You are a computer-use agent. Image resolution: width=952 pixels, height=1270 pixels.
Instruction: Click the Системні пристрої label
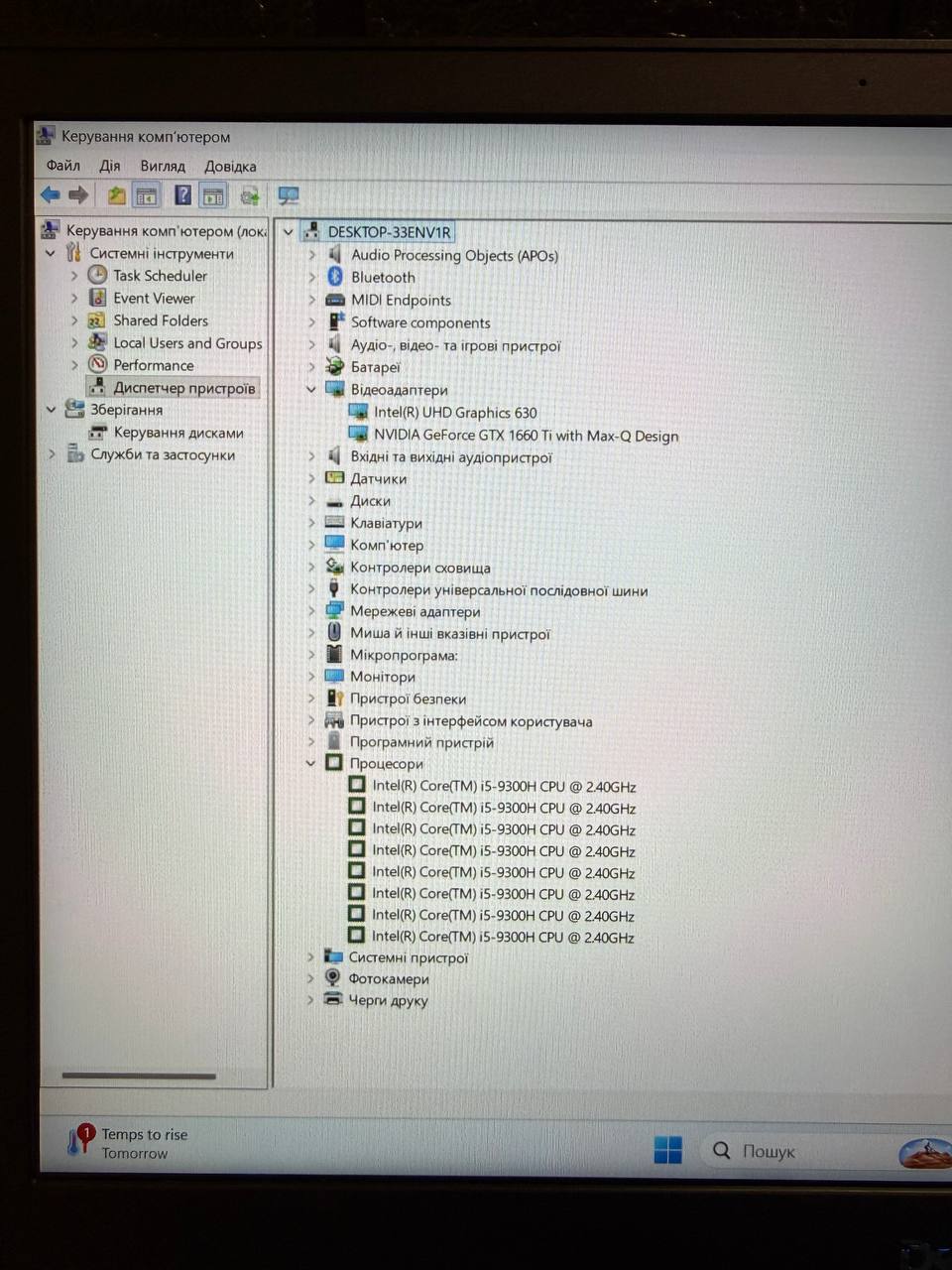coord(408,957)
